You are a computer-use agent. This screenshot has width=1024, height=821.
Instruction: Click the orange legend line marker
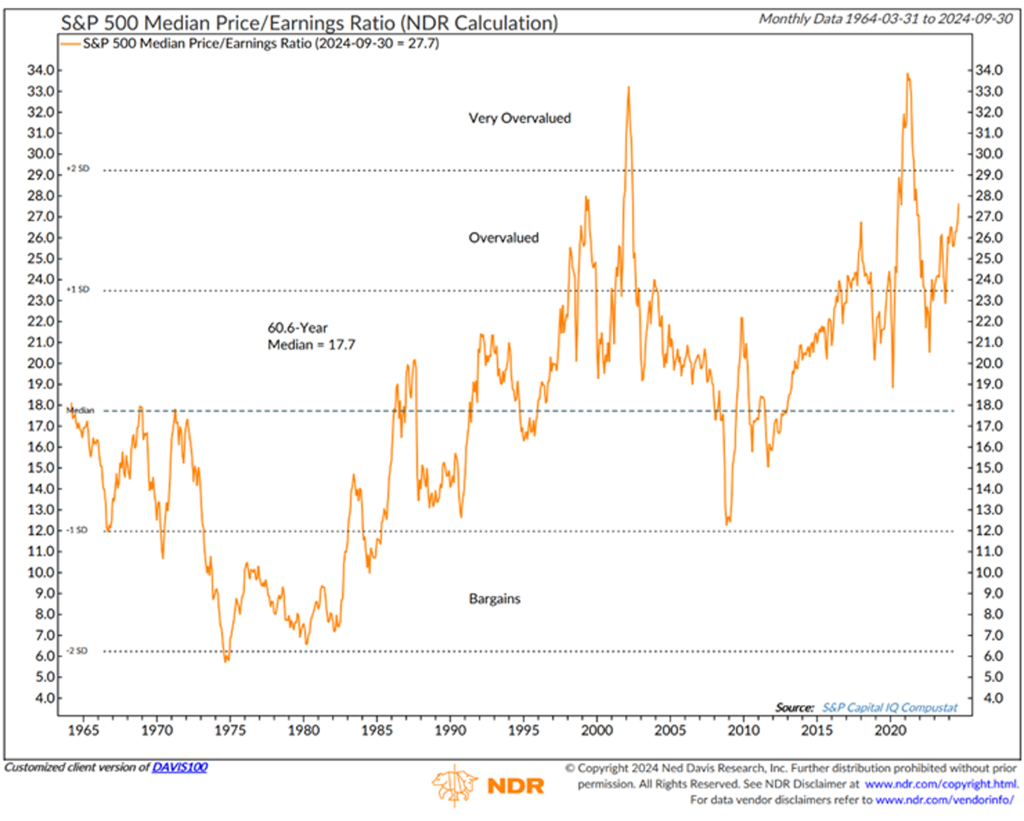pos(71,44)
